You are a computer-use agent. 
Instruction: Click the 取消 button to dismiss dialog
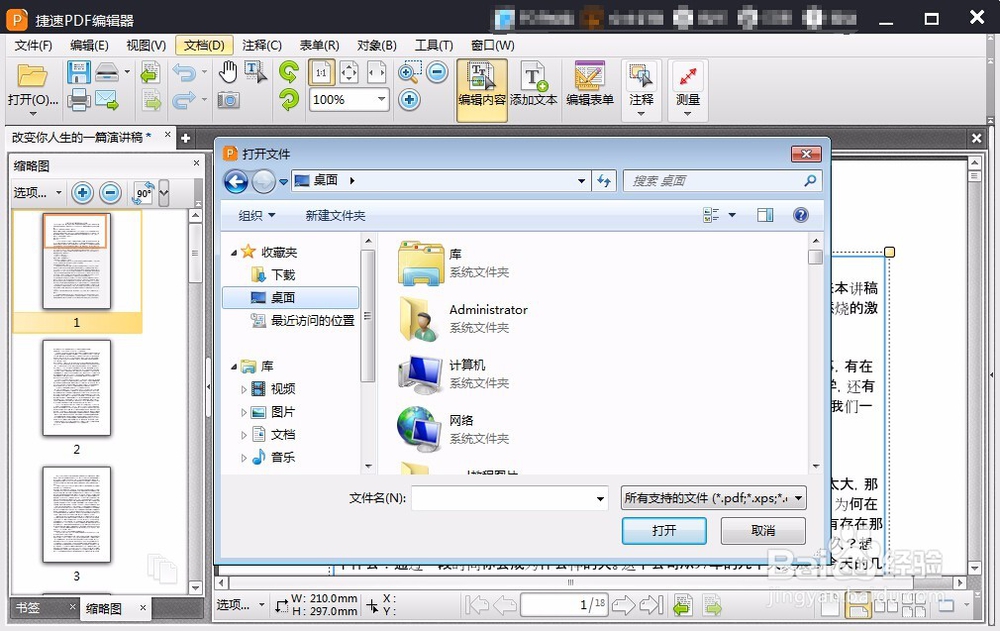coord(763,531)
